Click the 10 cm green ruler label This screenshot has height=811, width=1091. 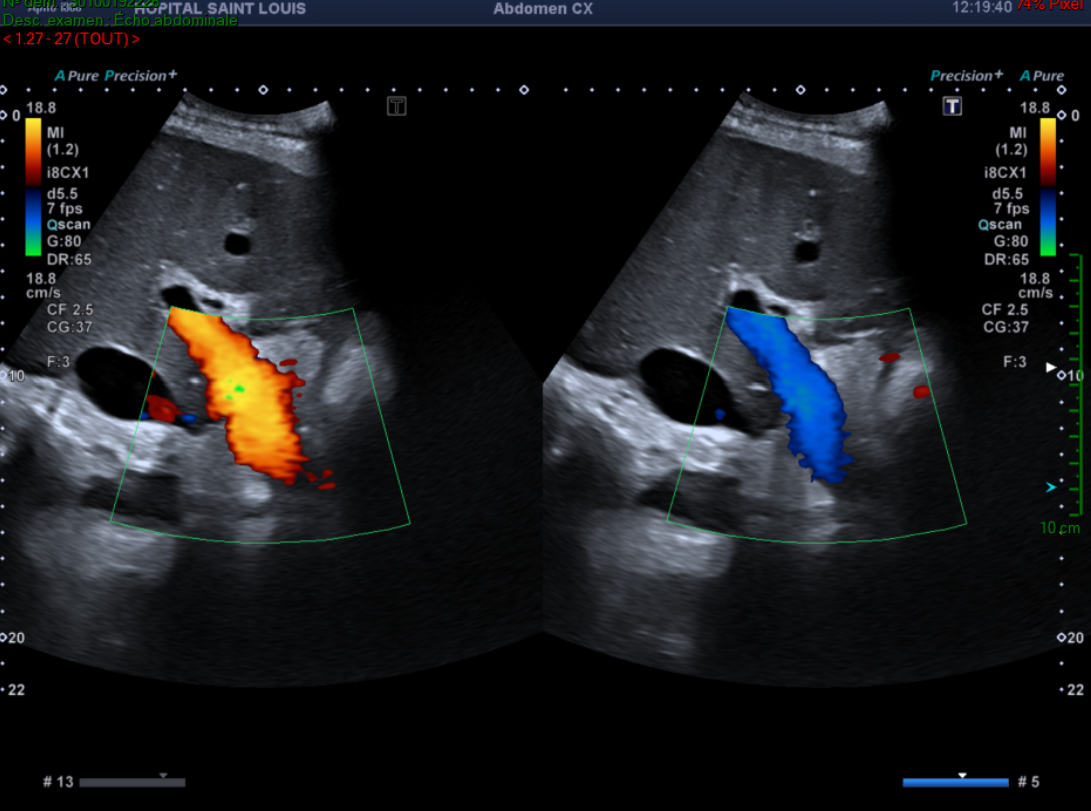coord(1060,527)
